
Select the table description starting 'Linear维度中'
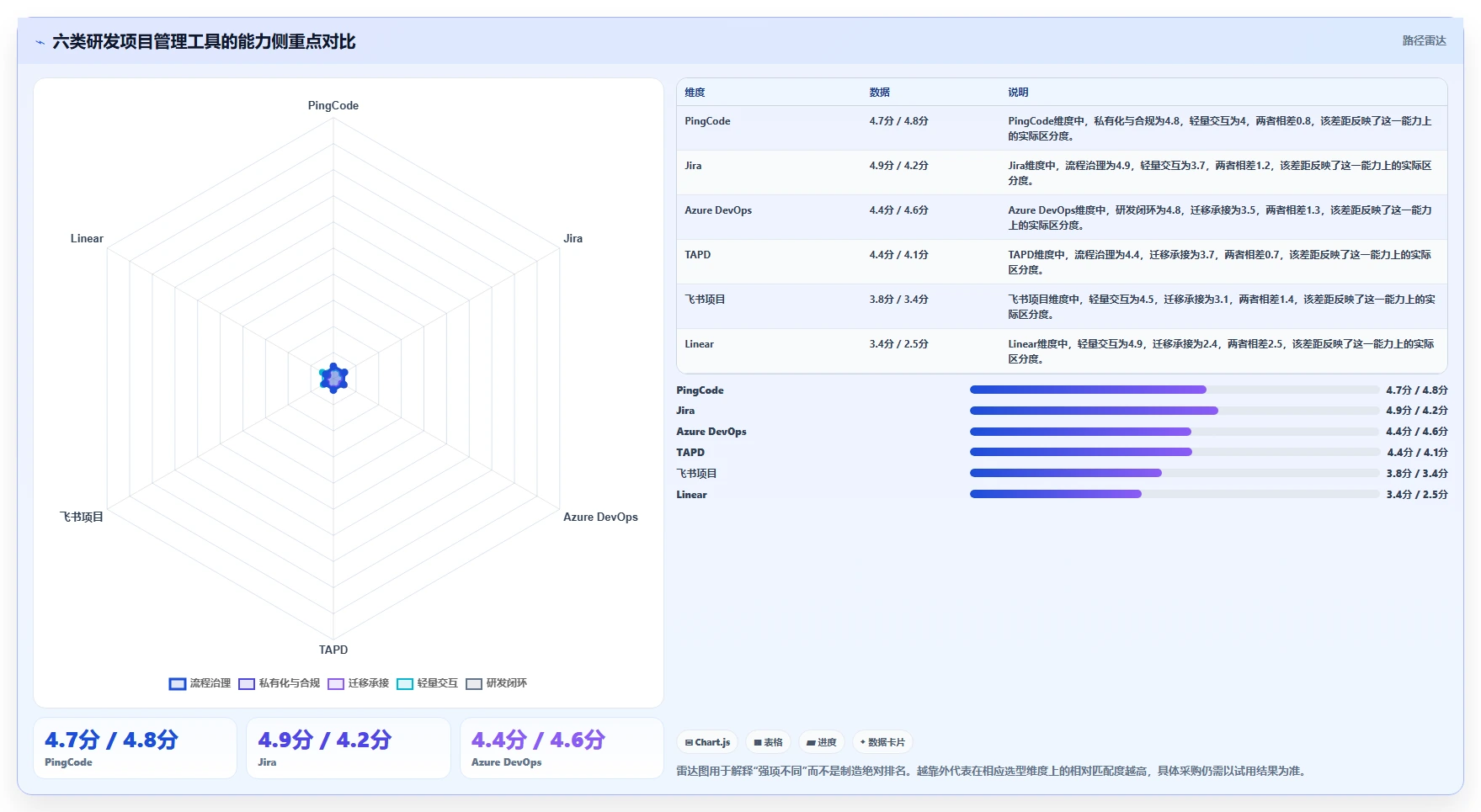coord(1222,351)
